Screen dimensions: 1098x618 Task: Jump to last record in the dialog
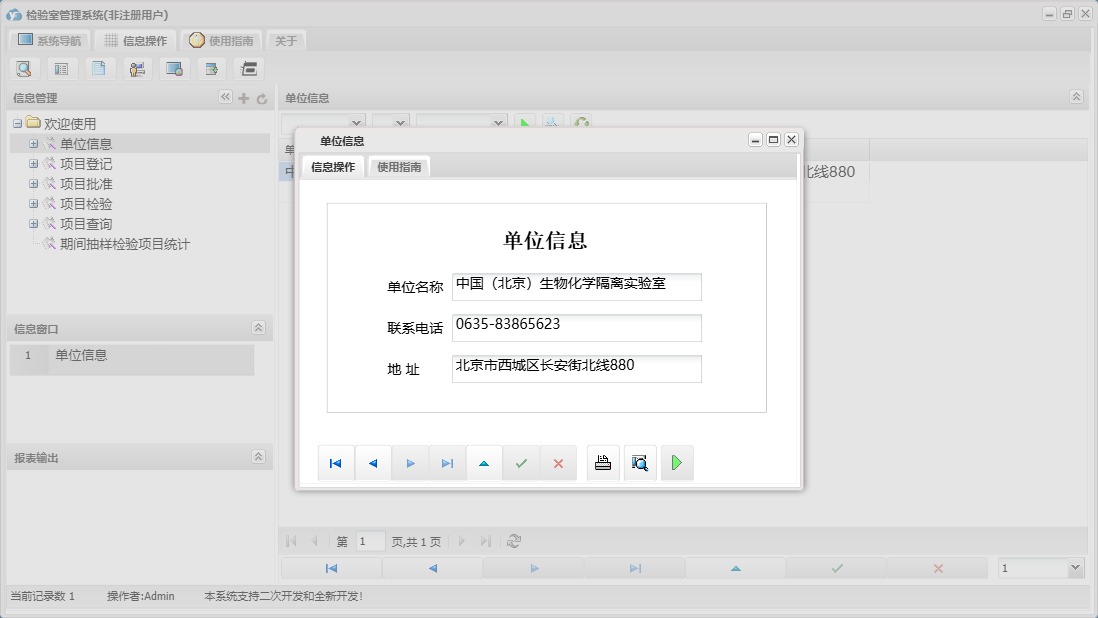point(447,462)
